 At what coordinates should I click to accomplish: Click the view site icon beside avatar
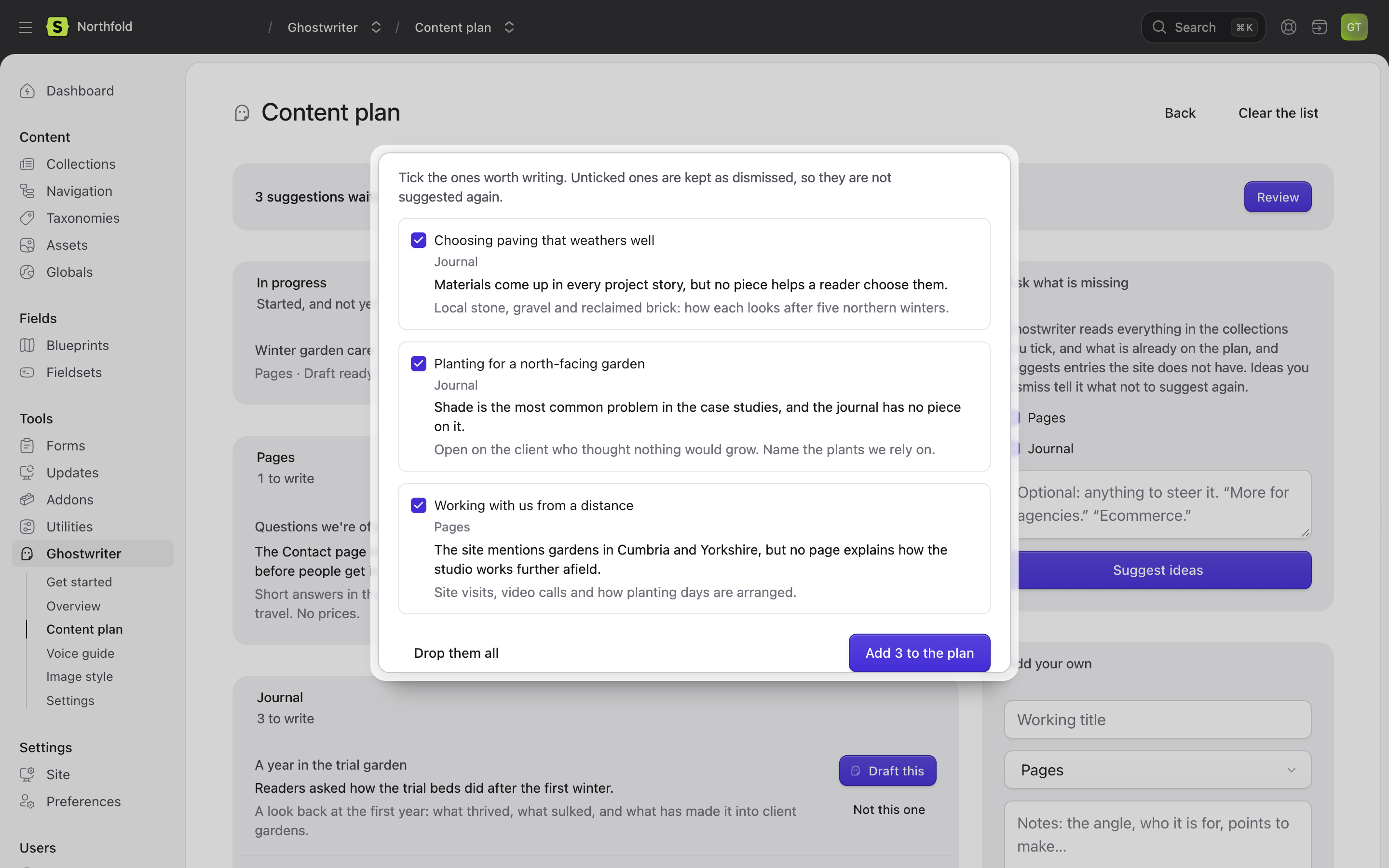click(x=1319, y=27)
